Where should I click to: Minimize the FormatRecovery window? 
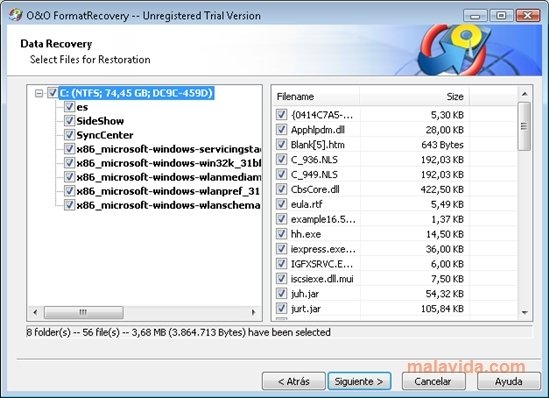475,16
